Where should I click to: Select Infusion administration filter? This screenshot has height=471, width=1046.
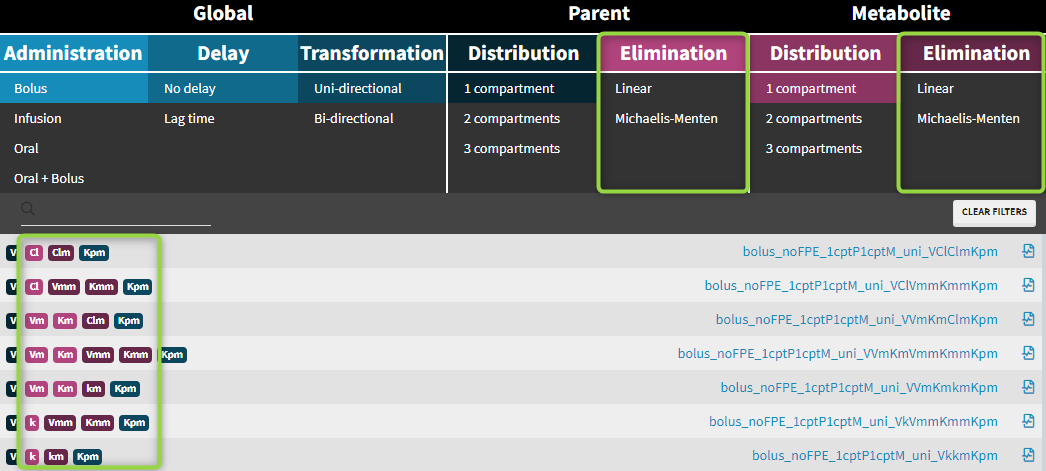pos(38,118)
